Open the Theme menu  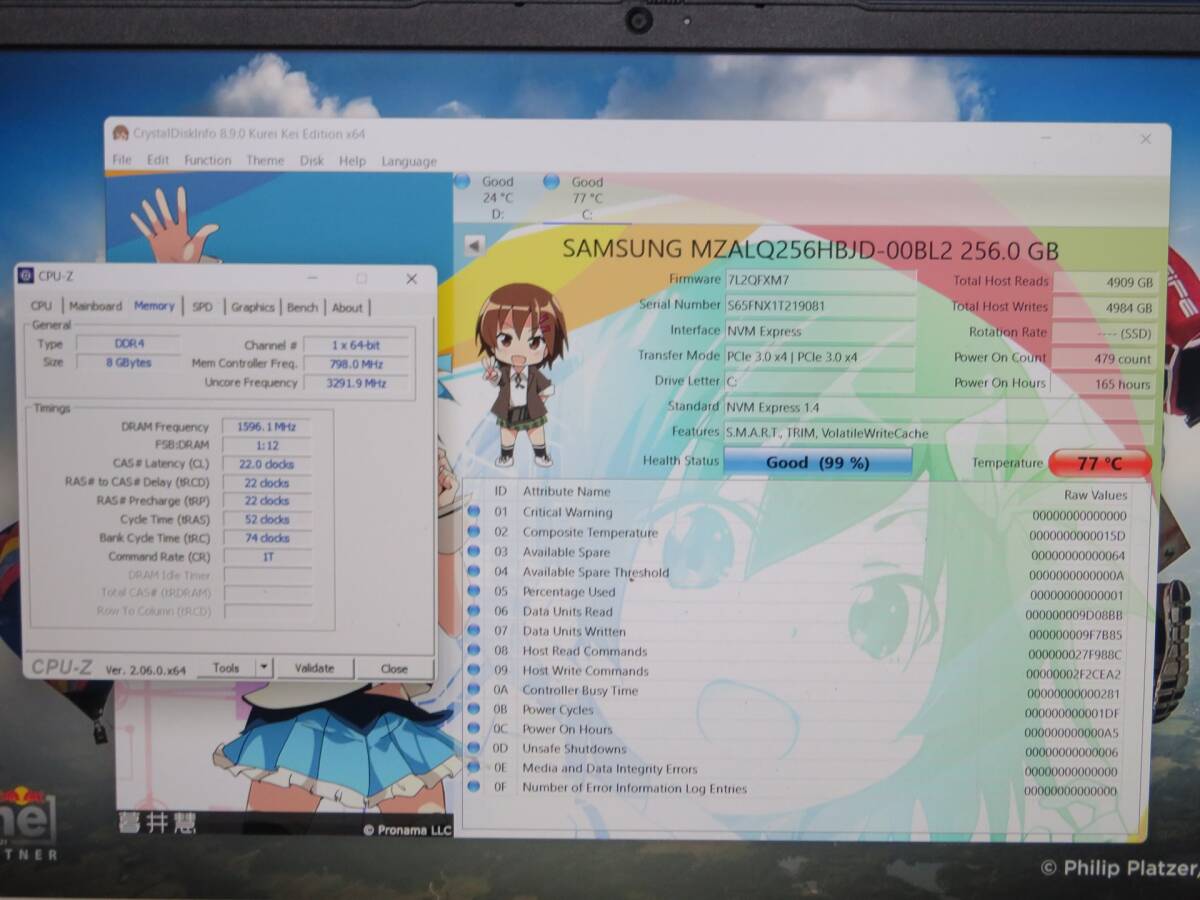pyautogui.click(x=265, y=160)
